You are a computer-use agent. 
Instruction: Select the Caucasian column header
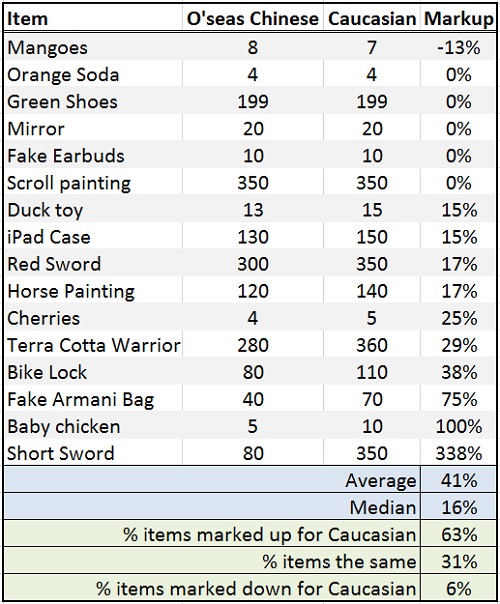coord(372,18)
